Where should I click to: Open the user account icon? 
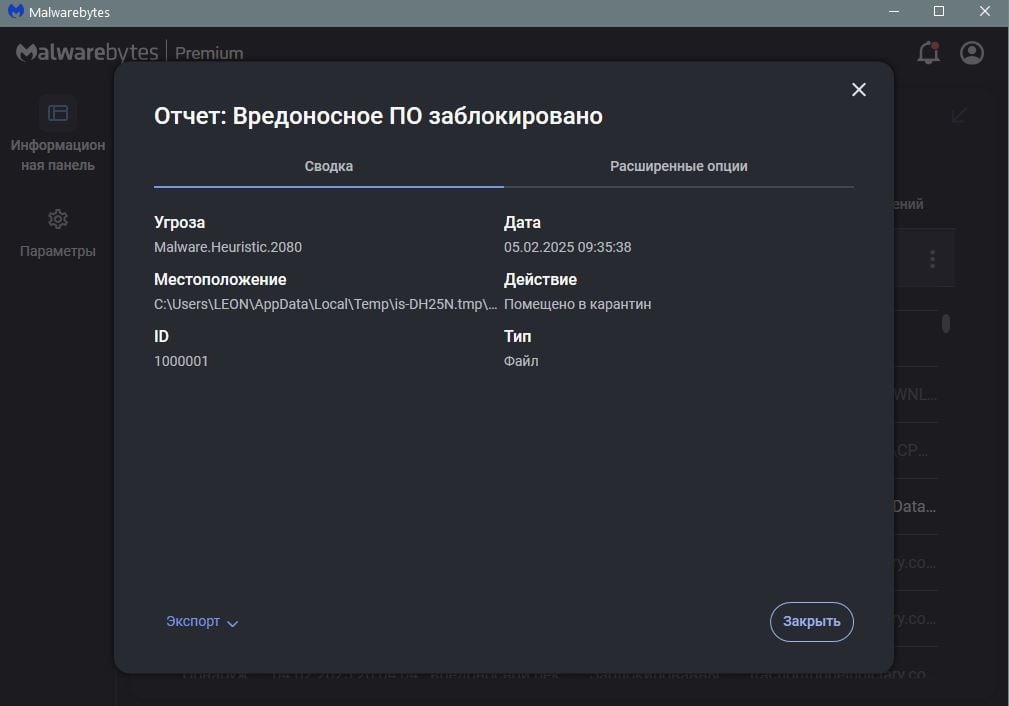[972, 53]
